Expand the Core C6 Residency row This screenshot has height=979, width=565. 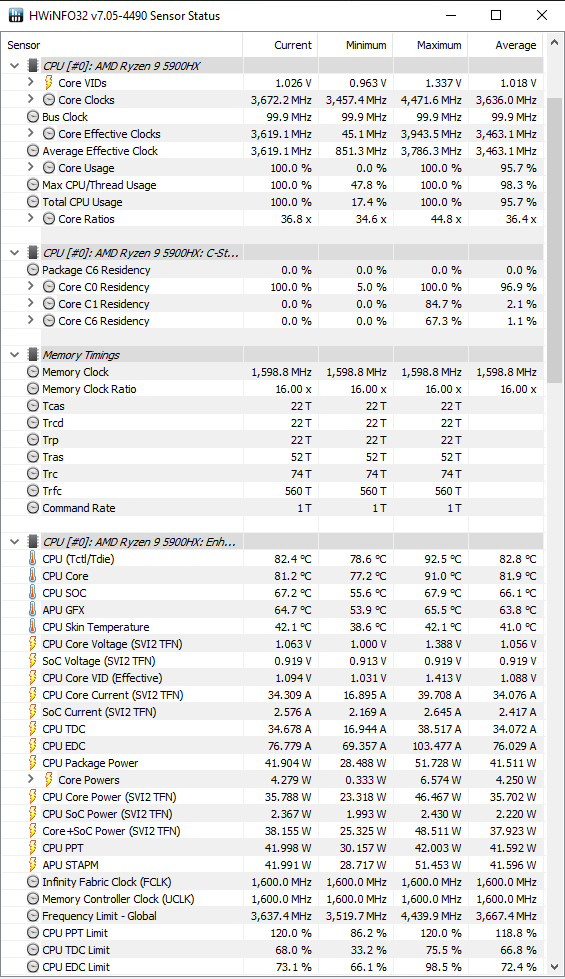31,320
